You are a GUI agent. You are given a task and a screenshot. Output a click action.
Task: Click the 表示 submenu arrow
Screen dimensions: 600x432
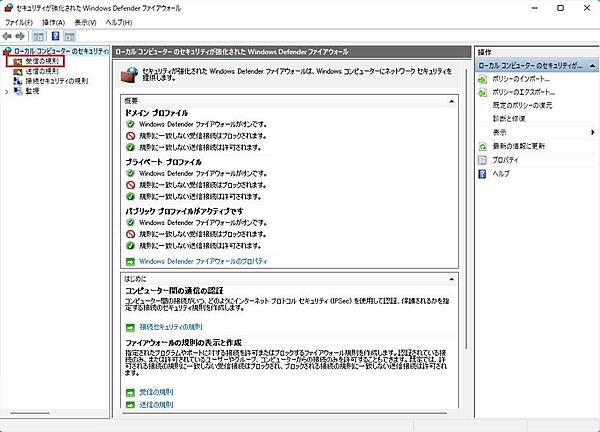point(592,132)
